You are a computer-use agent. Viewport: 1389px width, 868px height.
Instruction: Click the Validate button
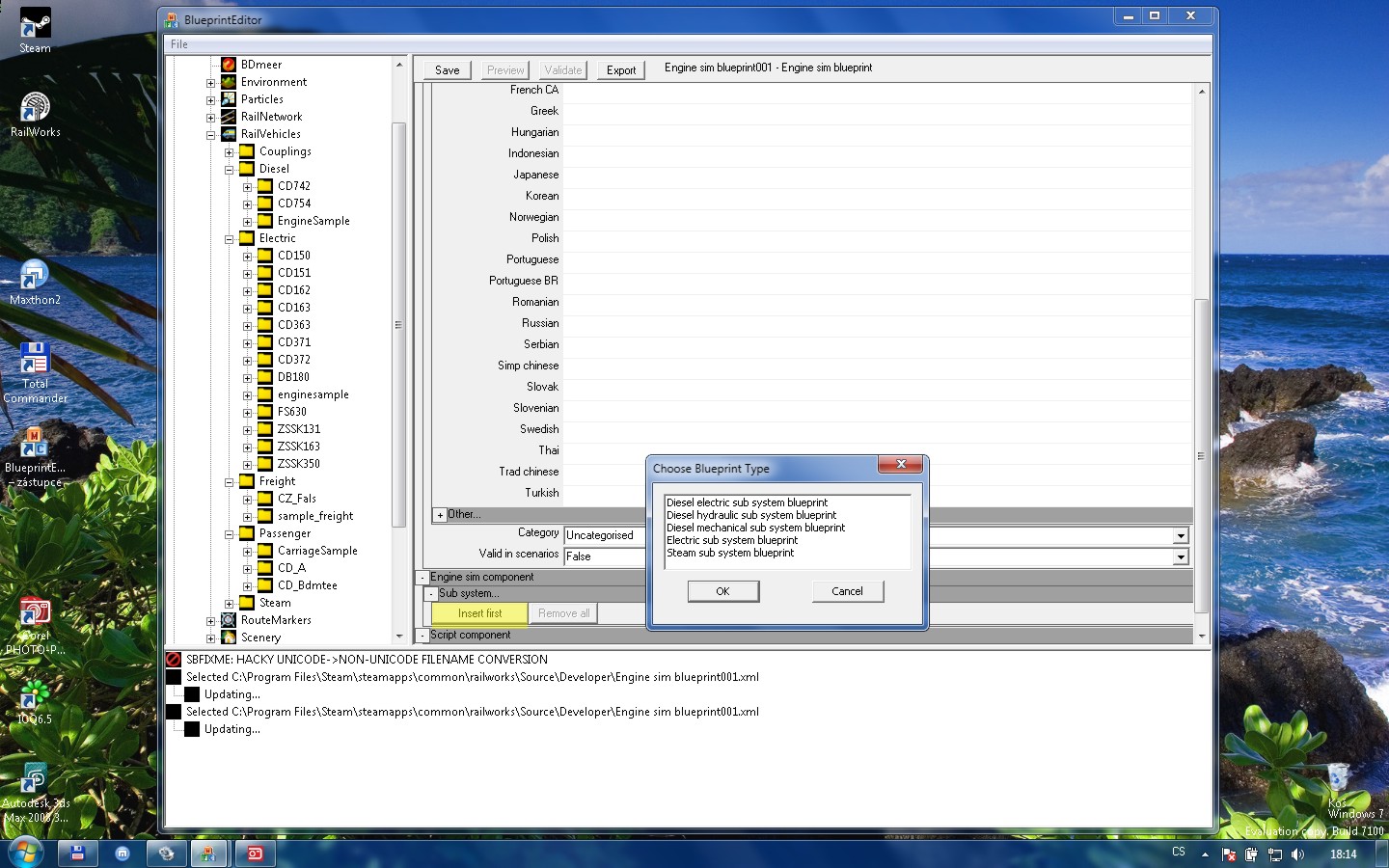click(x=563, y=70)
